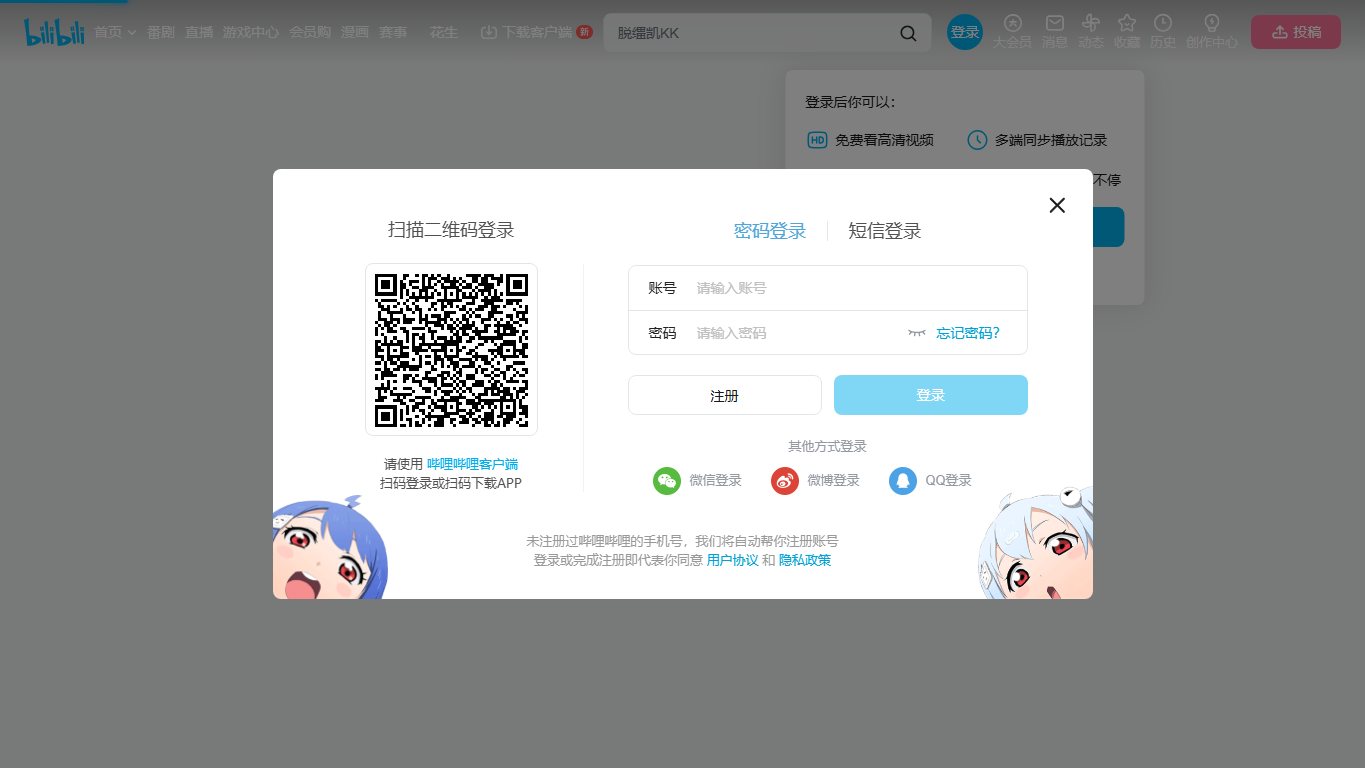Go to 番剧 in the top navigation
The width and height of the screenshot is (1365, 768).
tap(160, 32)
